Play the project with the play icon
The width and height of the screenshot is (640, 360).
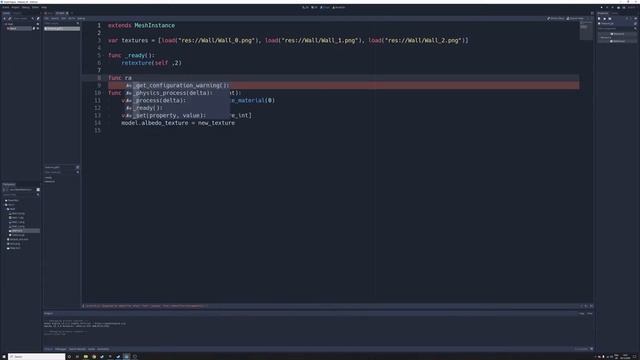pos(601,7)
